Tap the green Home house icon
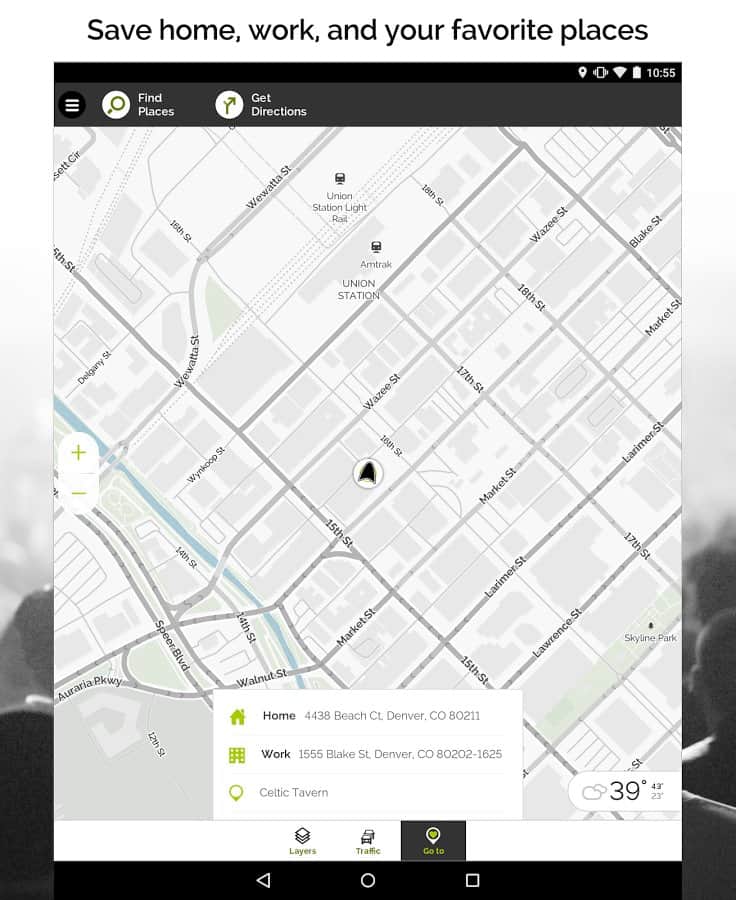This screenshot has height=900, width=736. coord(237,716)
